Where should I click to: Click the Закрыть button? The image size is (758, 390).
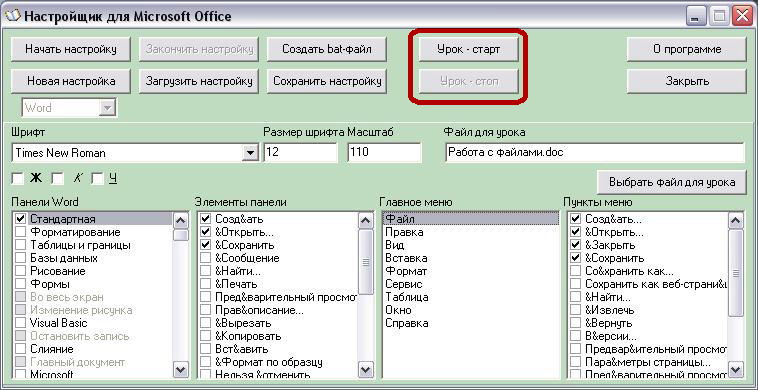[x=687, y=81]
